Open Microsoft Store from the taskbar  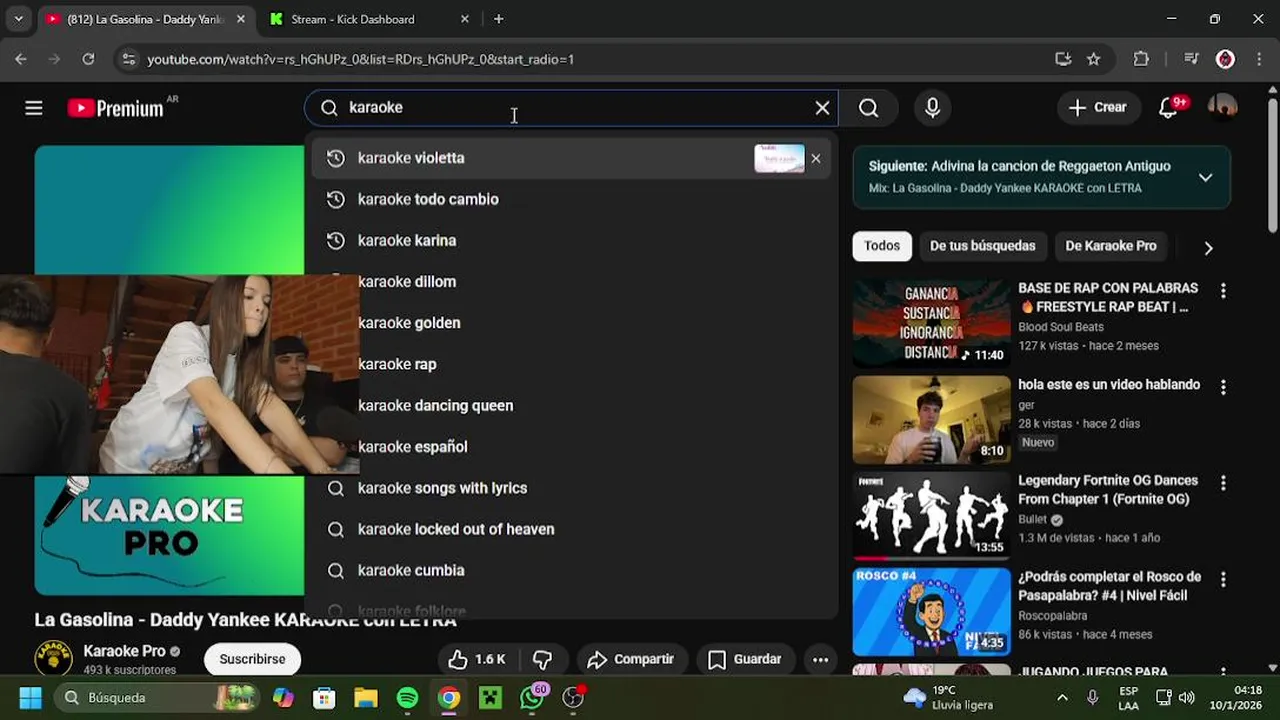324,697
